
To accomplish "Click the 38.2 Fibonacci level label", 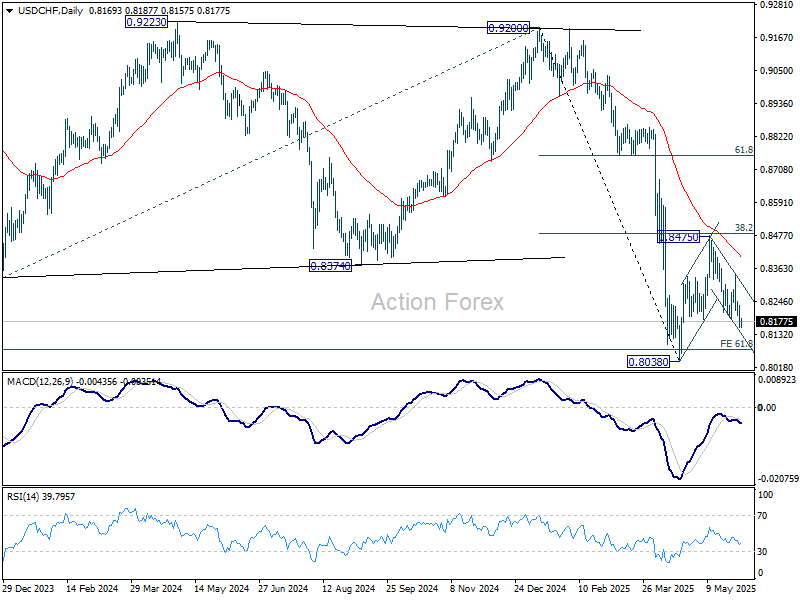I will (743, 228).
